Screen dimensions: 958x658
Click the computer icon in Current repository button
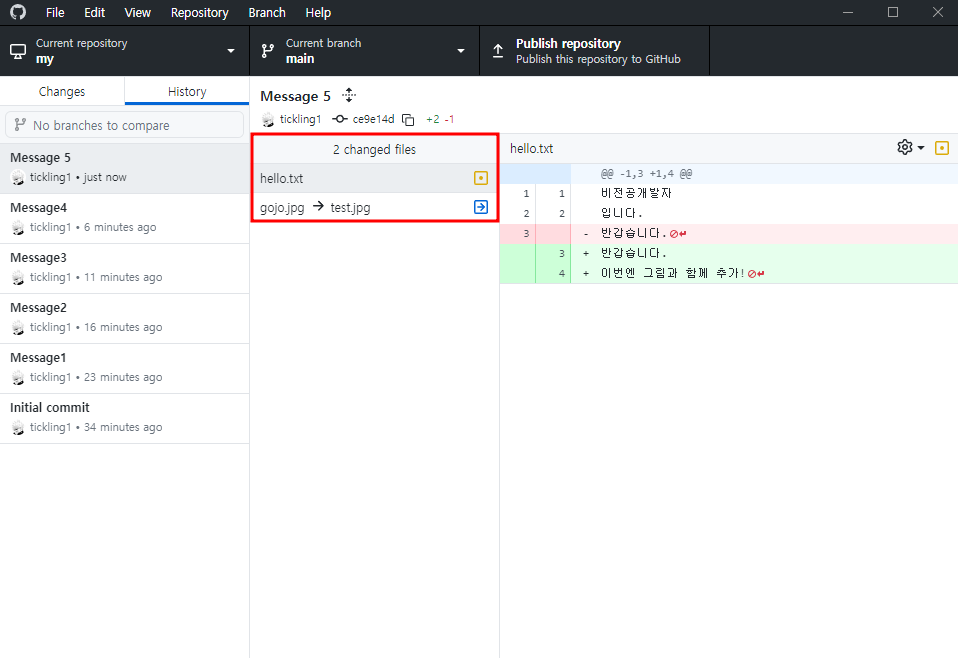[x=18, y=51]
